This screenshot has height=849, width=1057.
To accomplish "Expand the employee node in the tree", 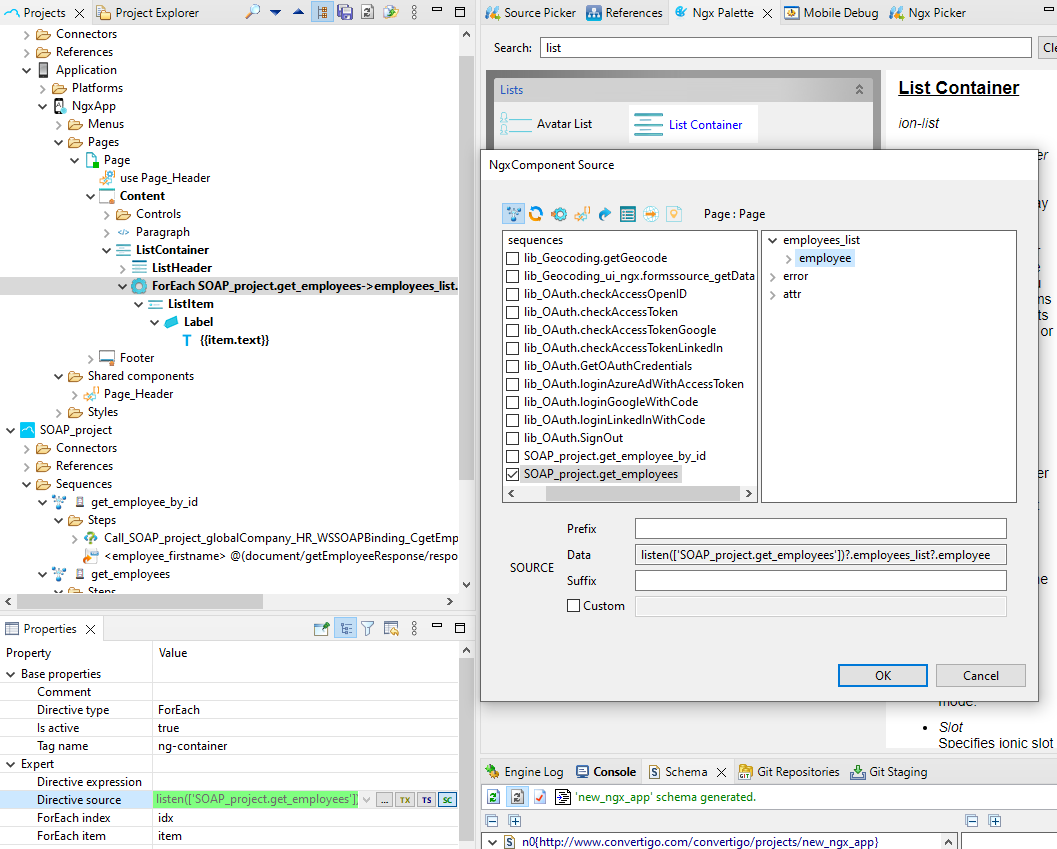I will pos(788,259).
